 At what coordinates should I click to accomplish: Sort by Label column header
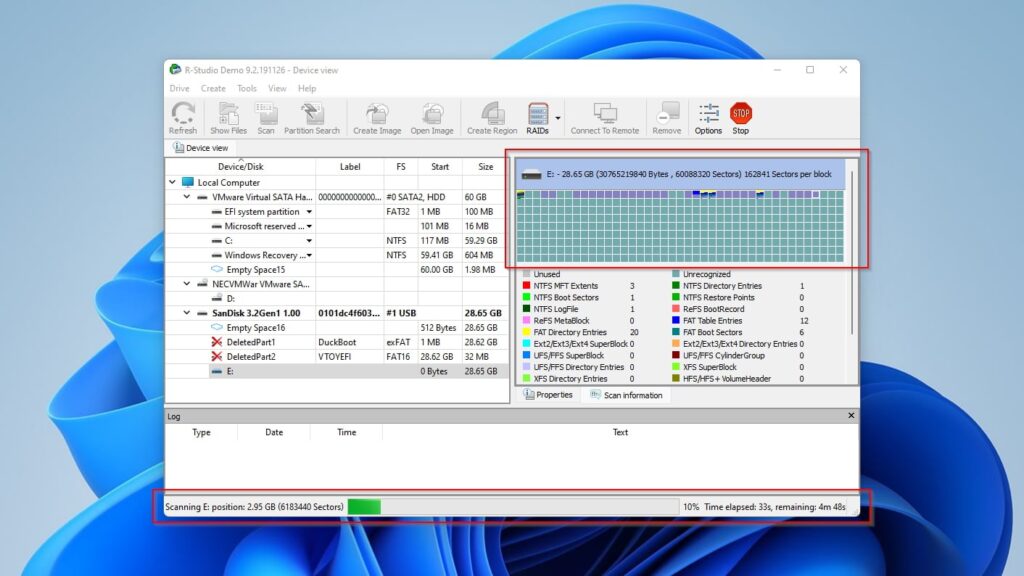[x=350, y=167]
